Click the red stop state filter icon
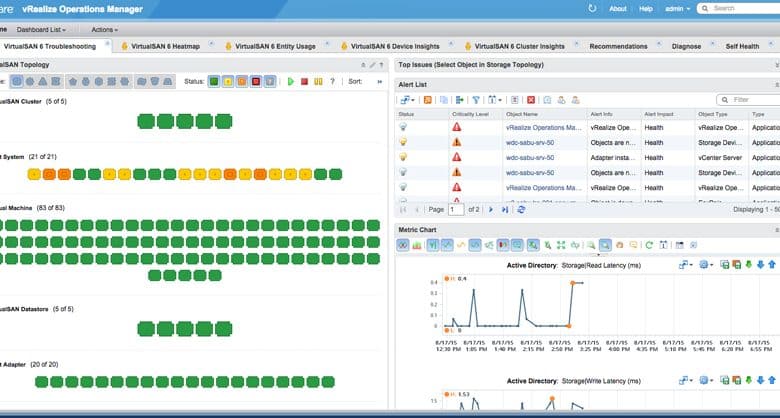This screenshot has width=780, height=418. pyautogui.click(x=304, y=81)
